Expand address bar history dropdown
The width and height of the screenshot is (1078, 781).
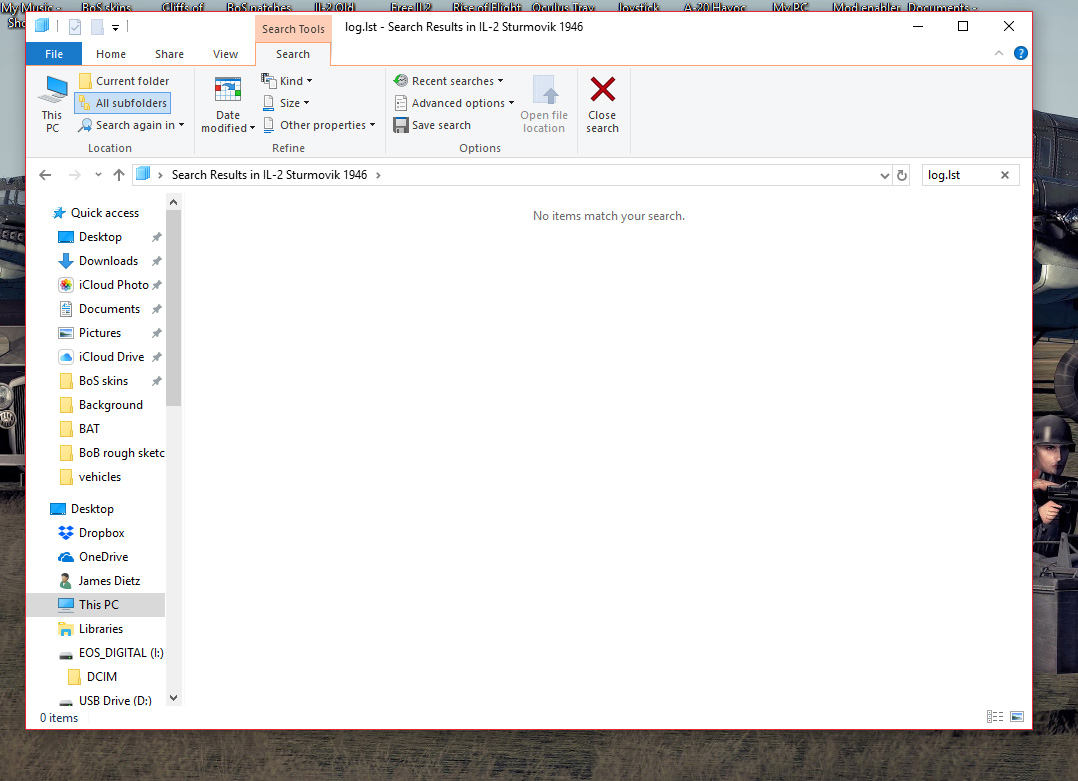pos(884,176)
